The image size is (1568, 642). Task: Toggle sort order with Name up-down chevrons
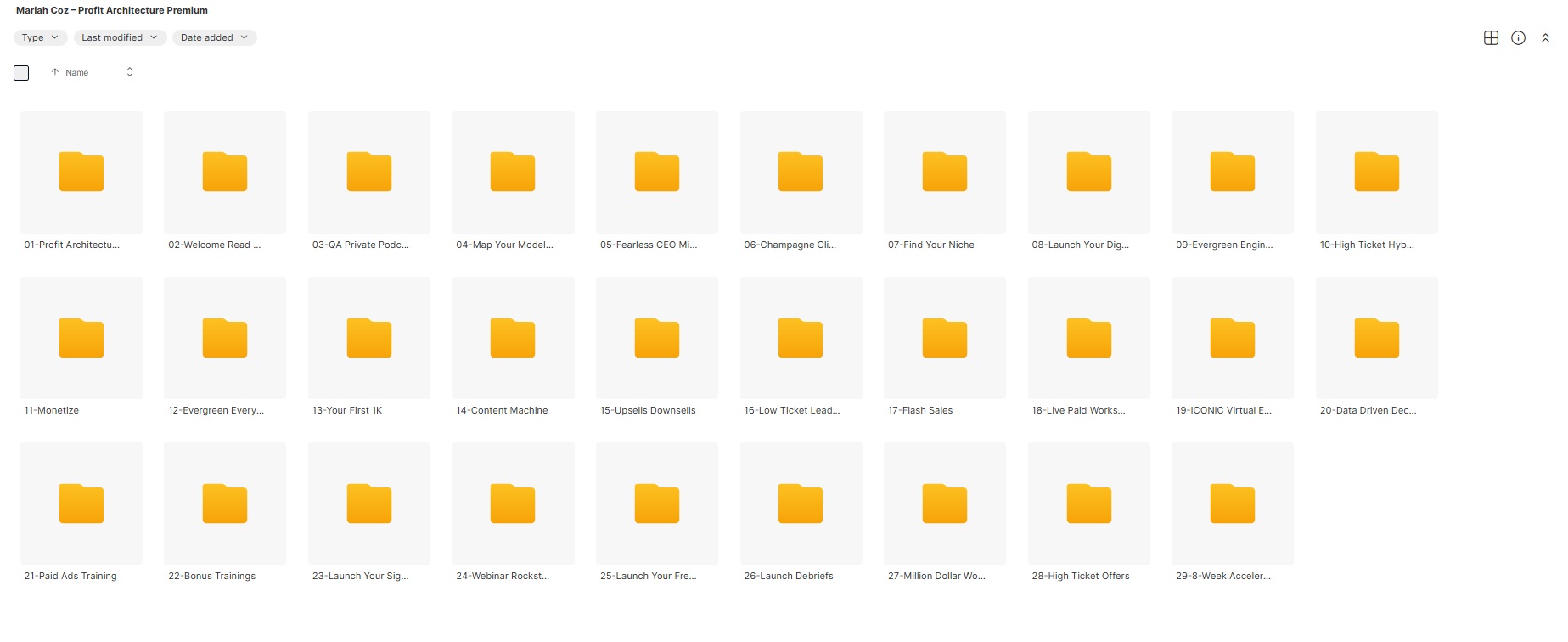(x=130, y=72)
